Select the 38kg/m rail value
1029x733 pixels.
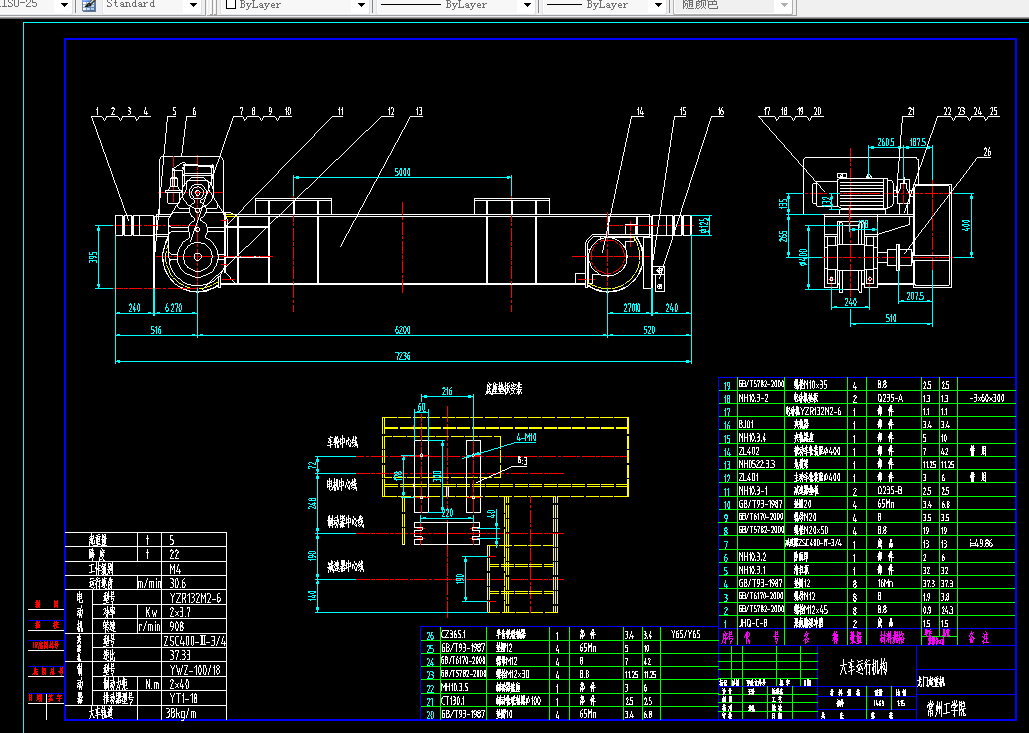coord(182,713)
